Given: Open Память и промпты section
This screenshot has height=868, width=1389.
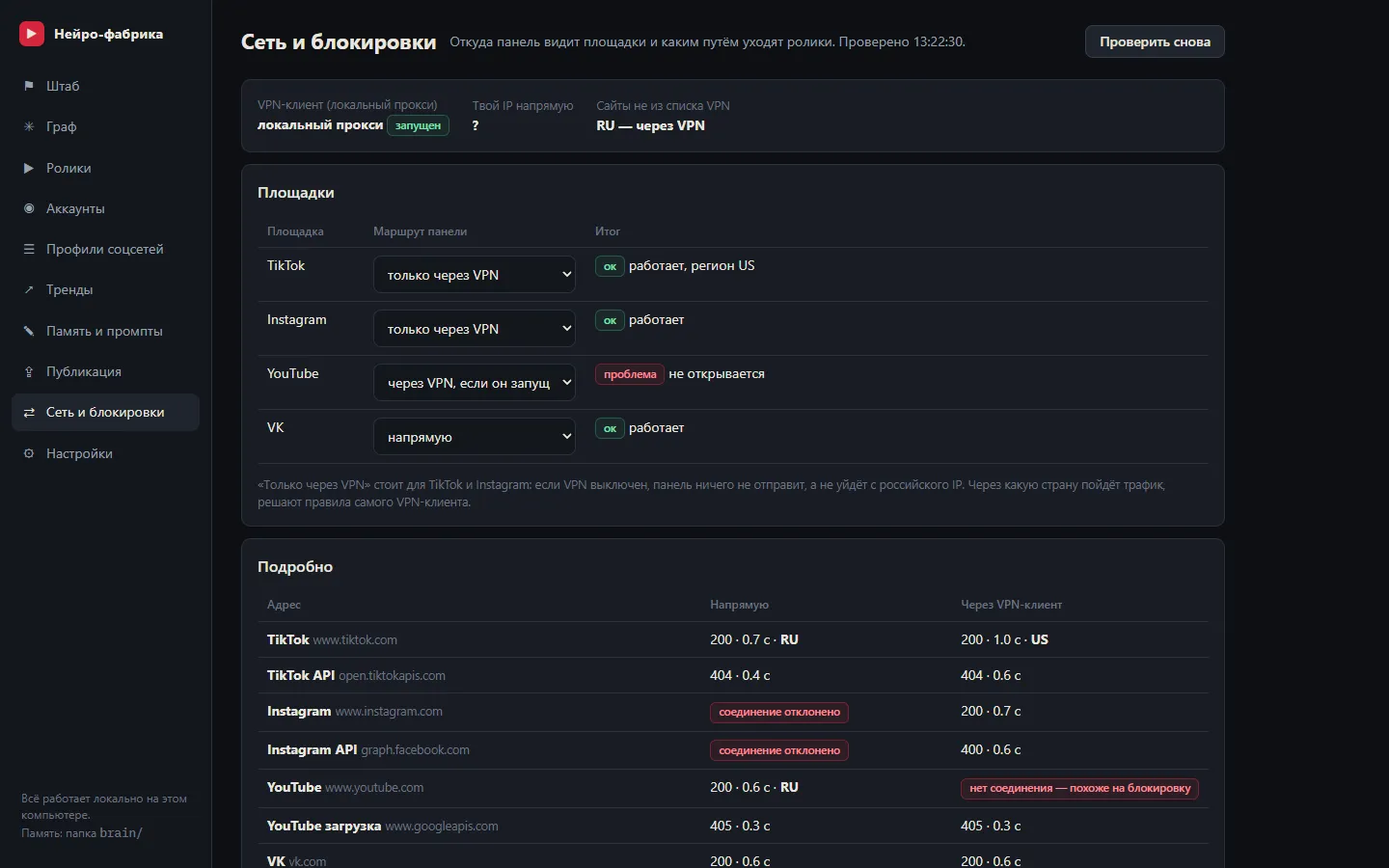Looking at the screenshot, I should pyautogui.click(x=105, y=331).
